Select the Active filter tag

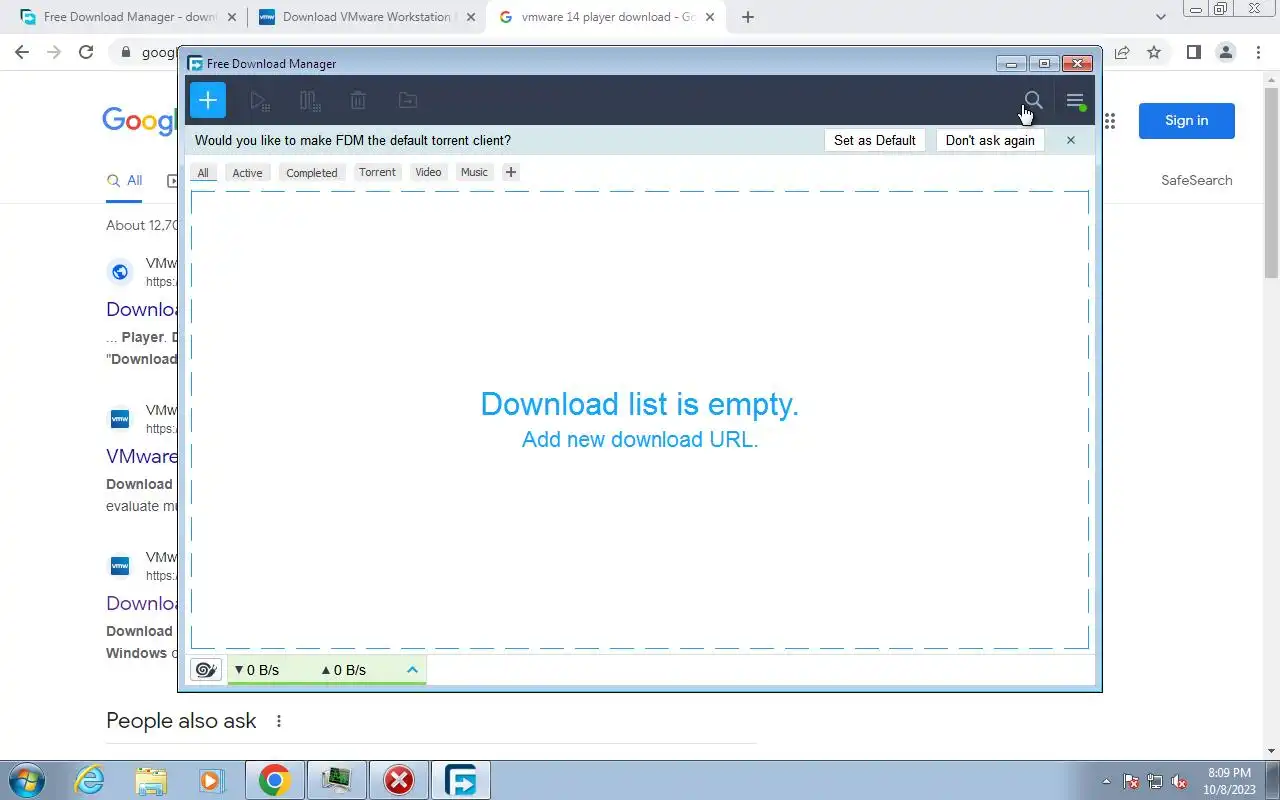pos(247,173)
